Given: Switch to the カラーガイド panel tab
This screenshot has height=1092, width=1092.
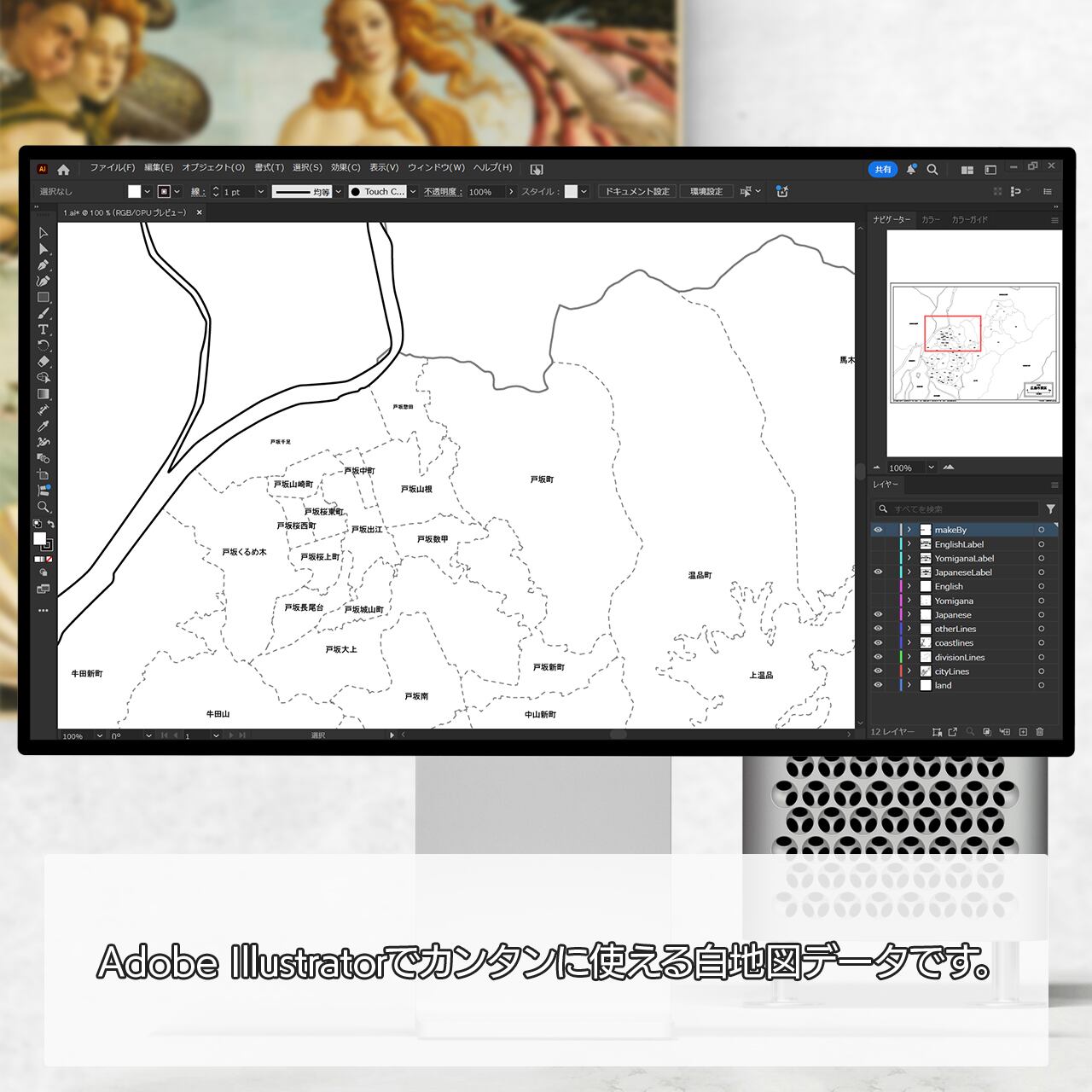Looking at the screenshot, I should point(970,220).
